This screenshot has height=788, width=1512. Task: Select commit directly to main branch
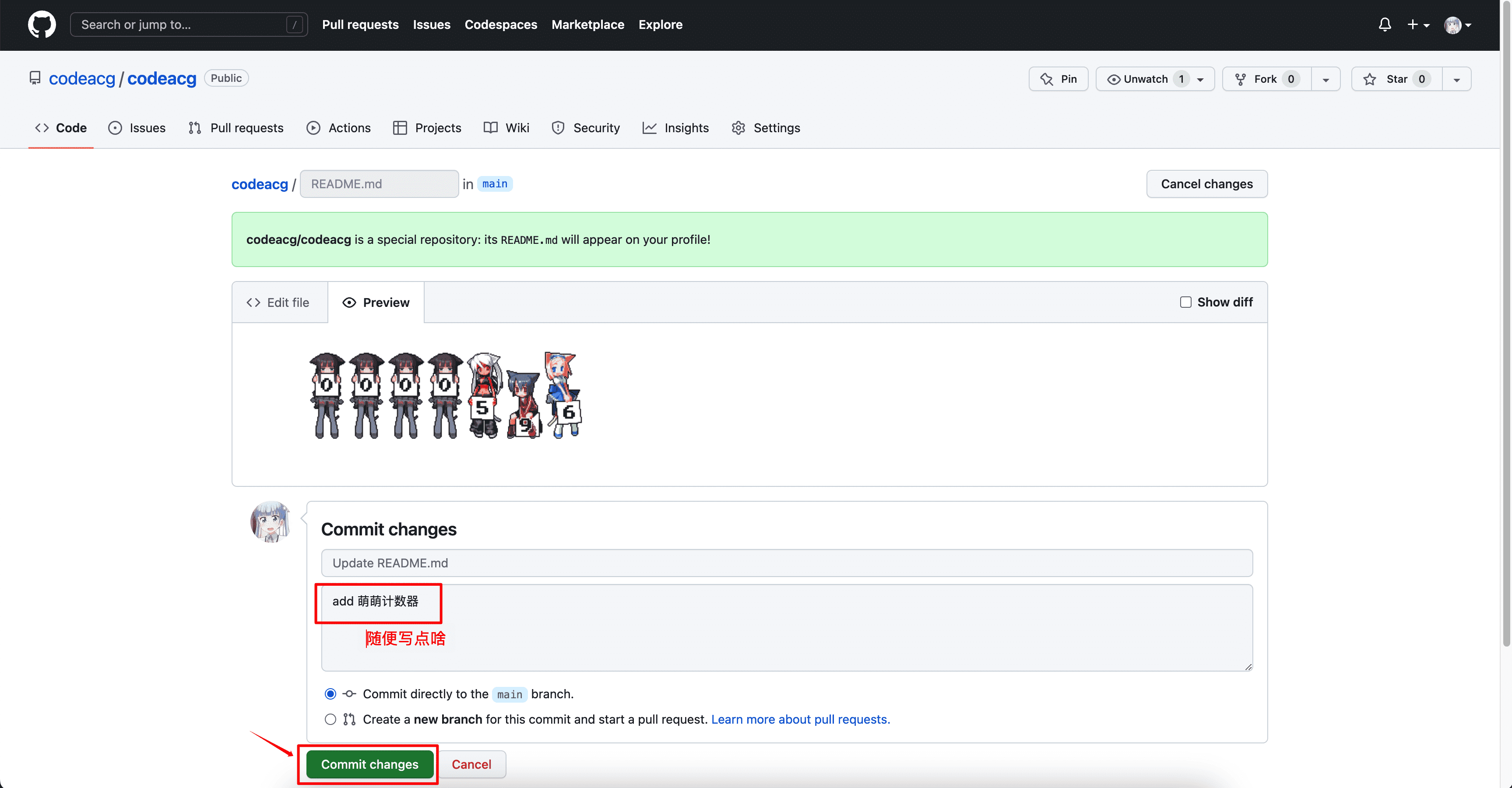click(x=330, y=693)
